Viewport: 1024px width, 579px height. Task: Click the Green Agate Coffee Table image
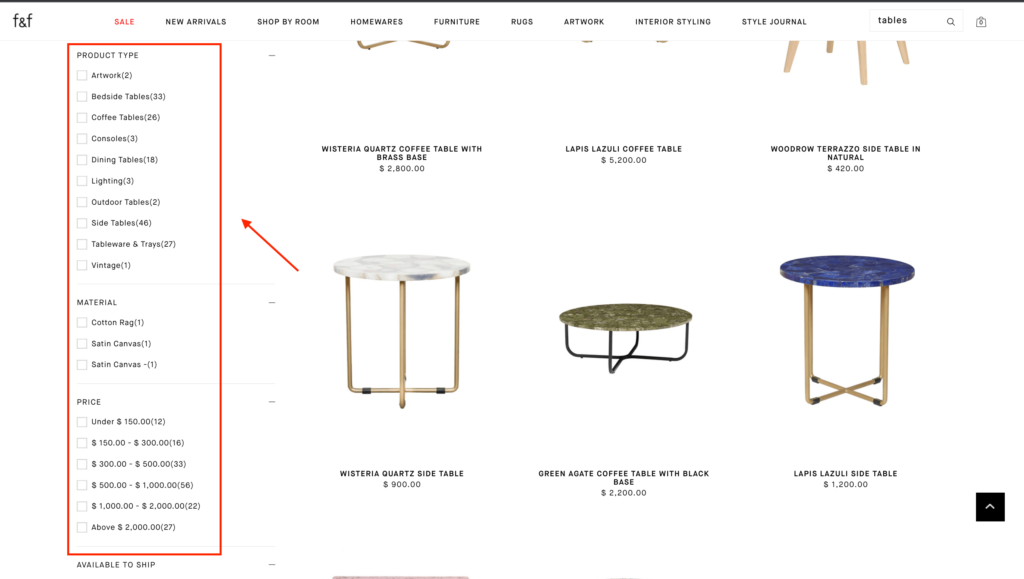click(x=625, y=338)
